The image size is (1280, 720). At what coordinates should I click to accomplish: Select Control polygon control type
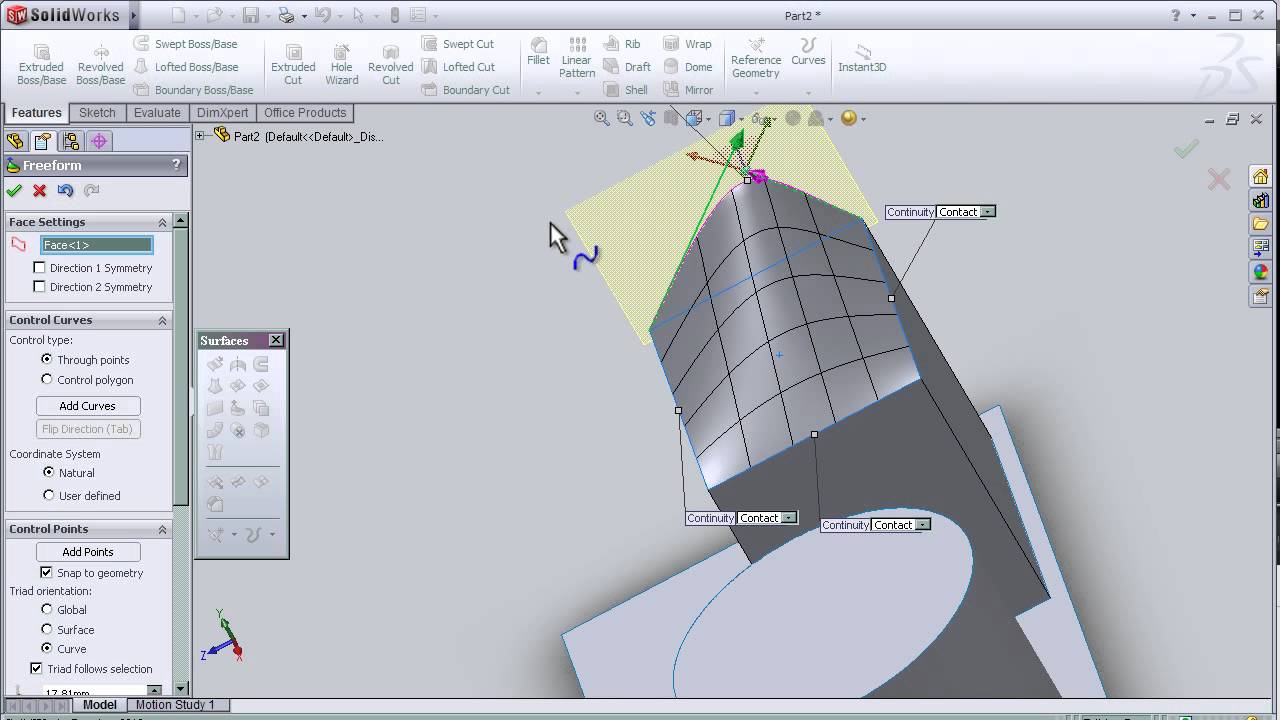pos(47,380)
